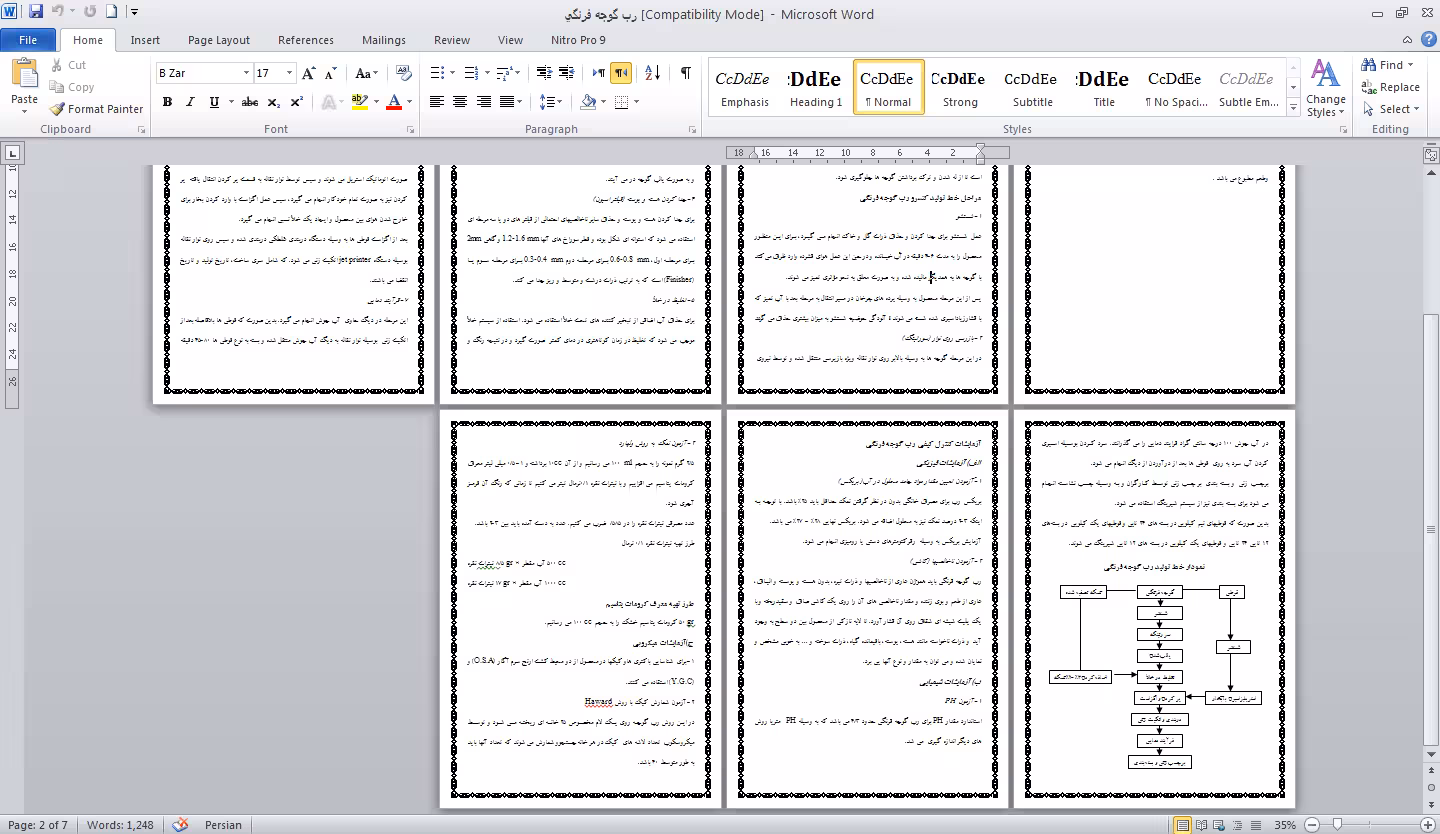Save the document from Quick Access Toolbar

point(36,12)
